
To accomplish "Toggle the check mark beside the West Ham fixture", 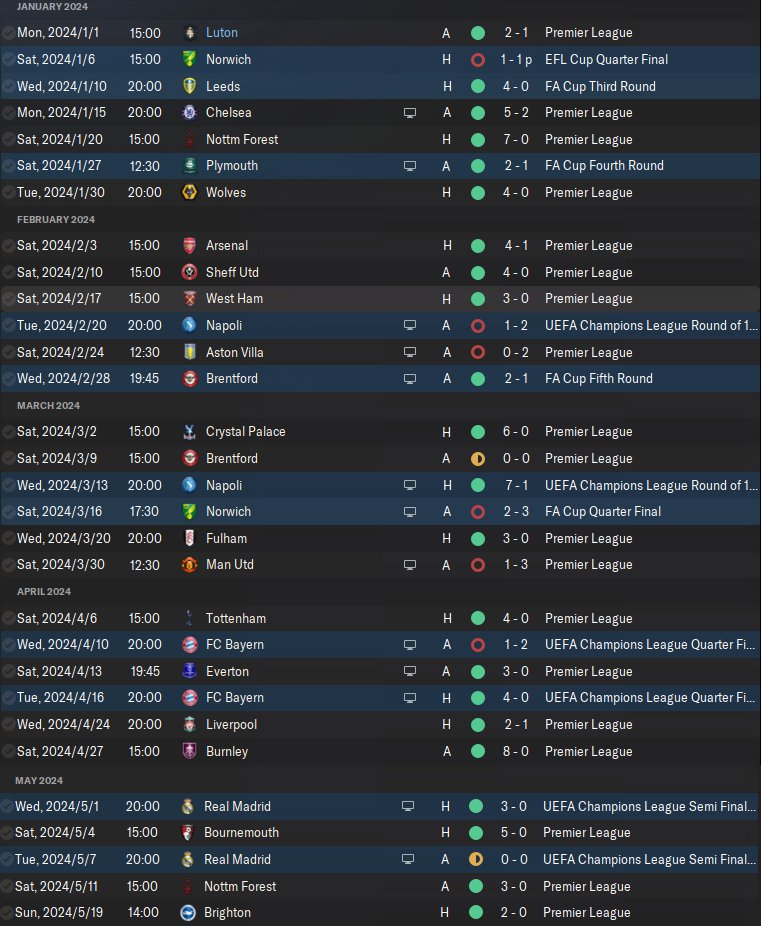I will [9, 299].
